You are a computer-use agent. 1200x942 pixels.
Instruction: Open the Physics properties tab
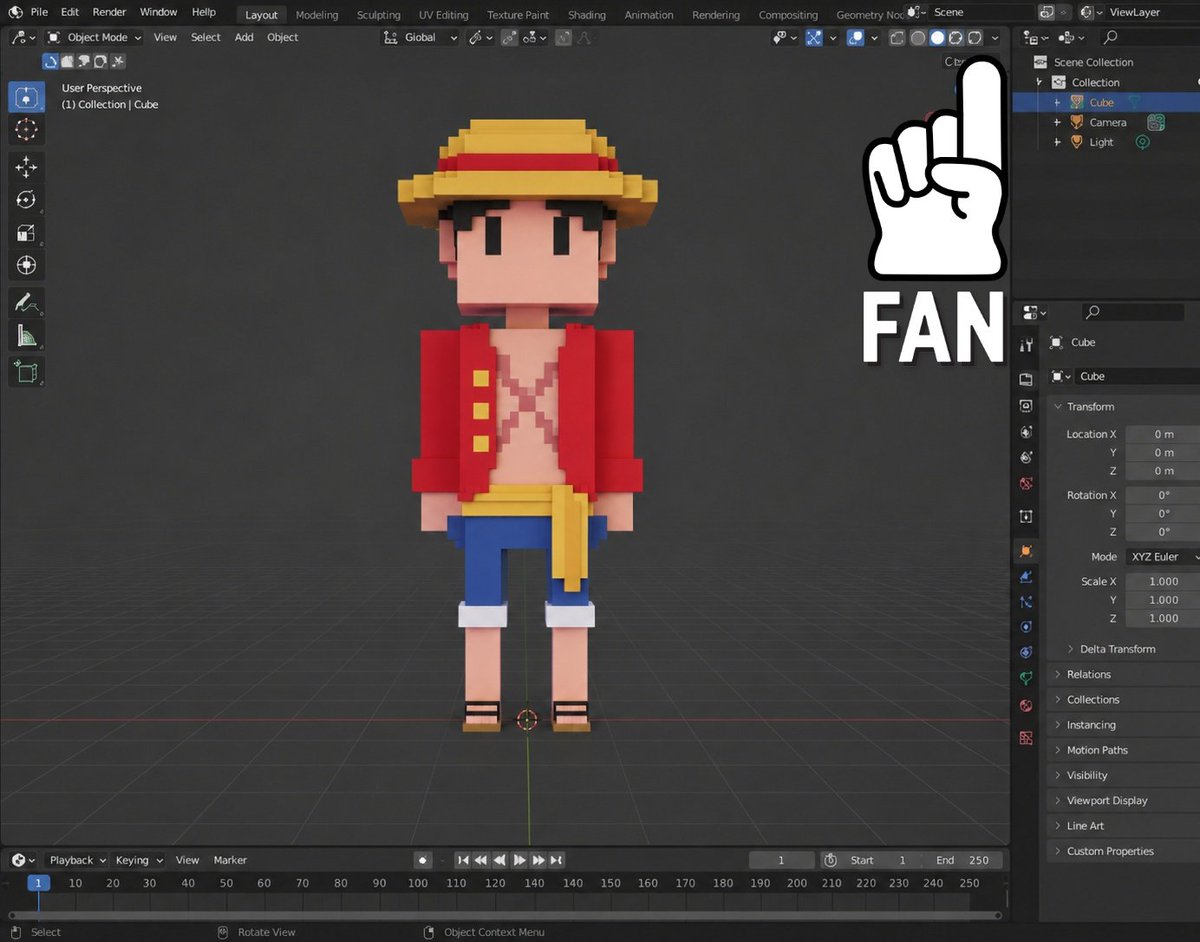(1026, 627)
